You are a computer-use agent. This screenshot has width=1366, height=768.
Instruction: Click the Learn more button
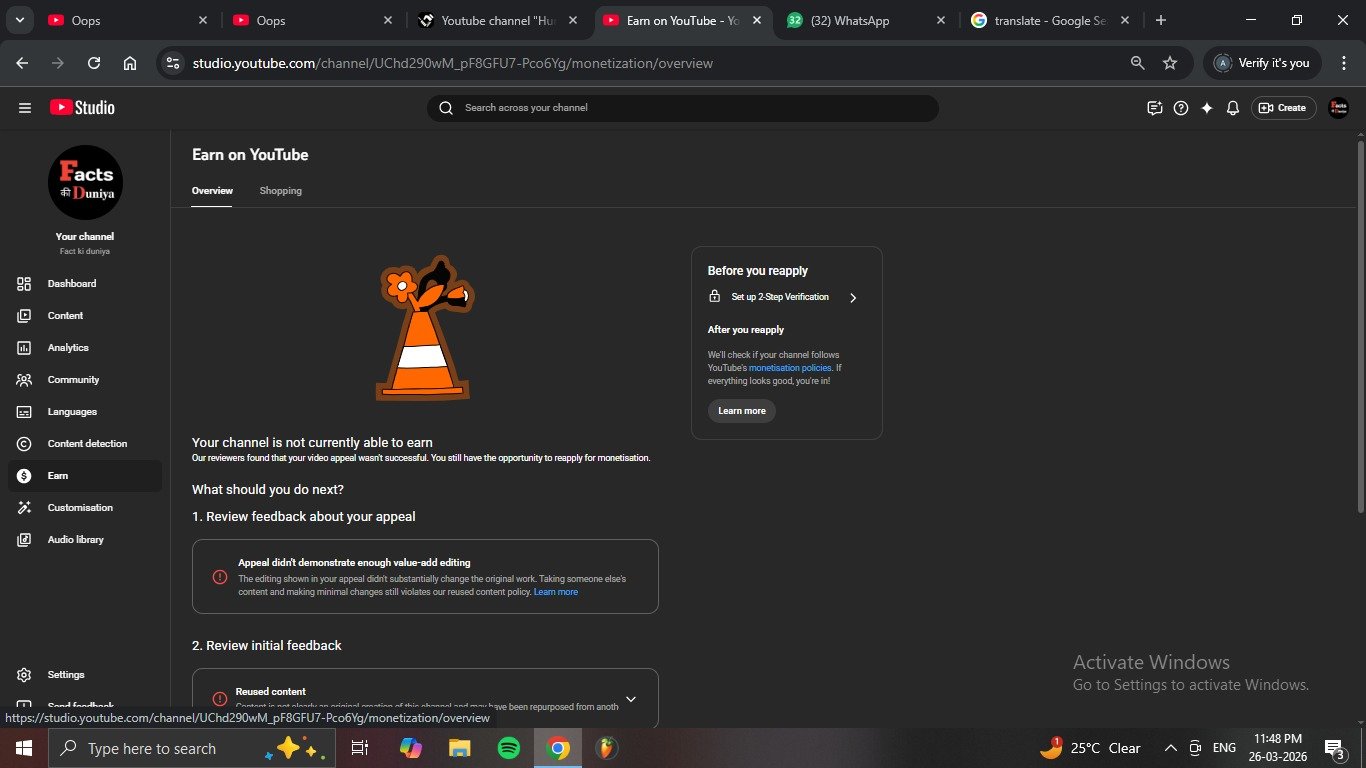pos(741,411)
